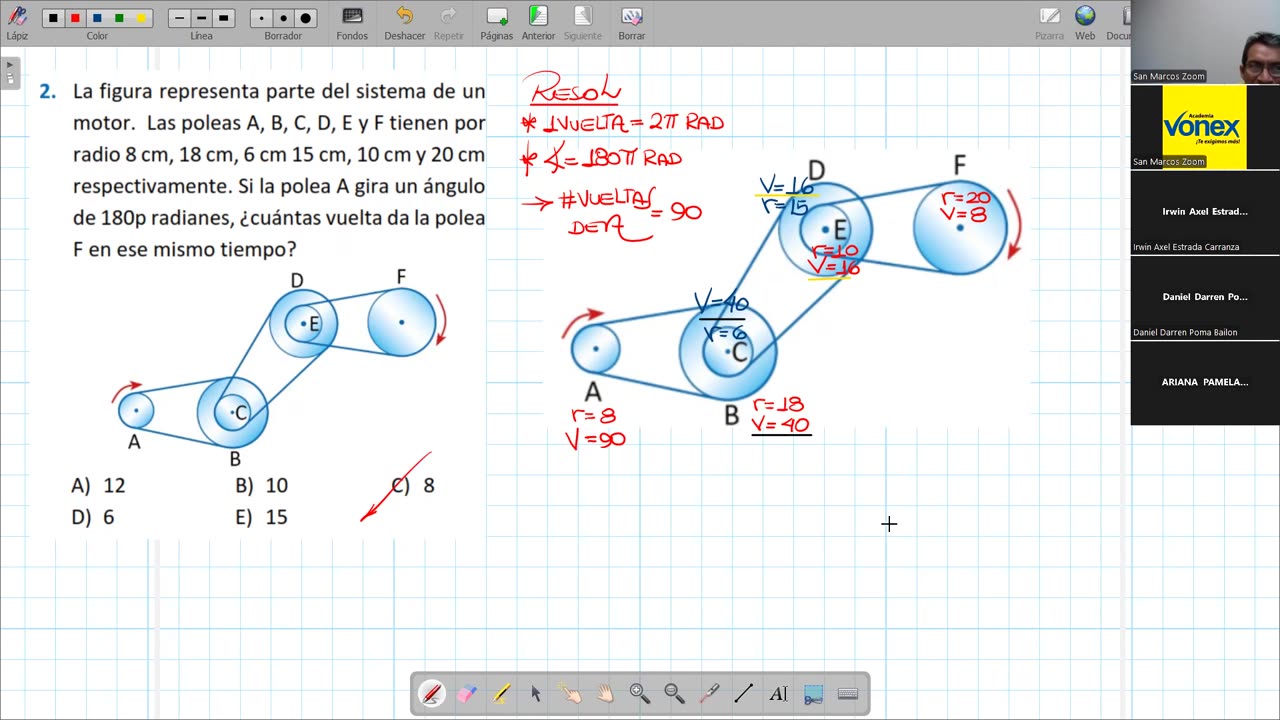The image size is (1280, 720).
Task: Choose the green pen color
Action: [119, 18]
